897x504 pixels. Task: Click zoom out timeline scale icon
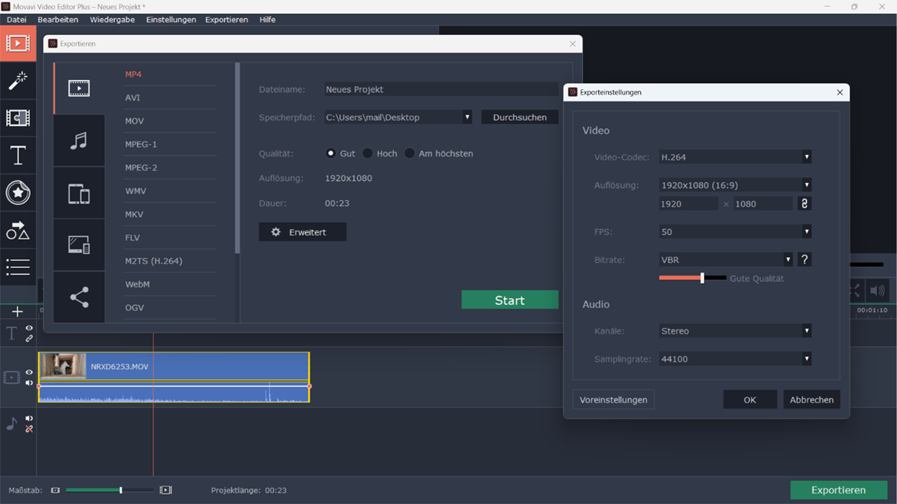tap(55, 490)
